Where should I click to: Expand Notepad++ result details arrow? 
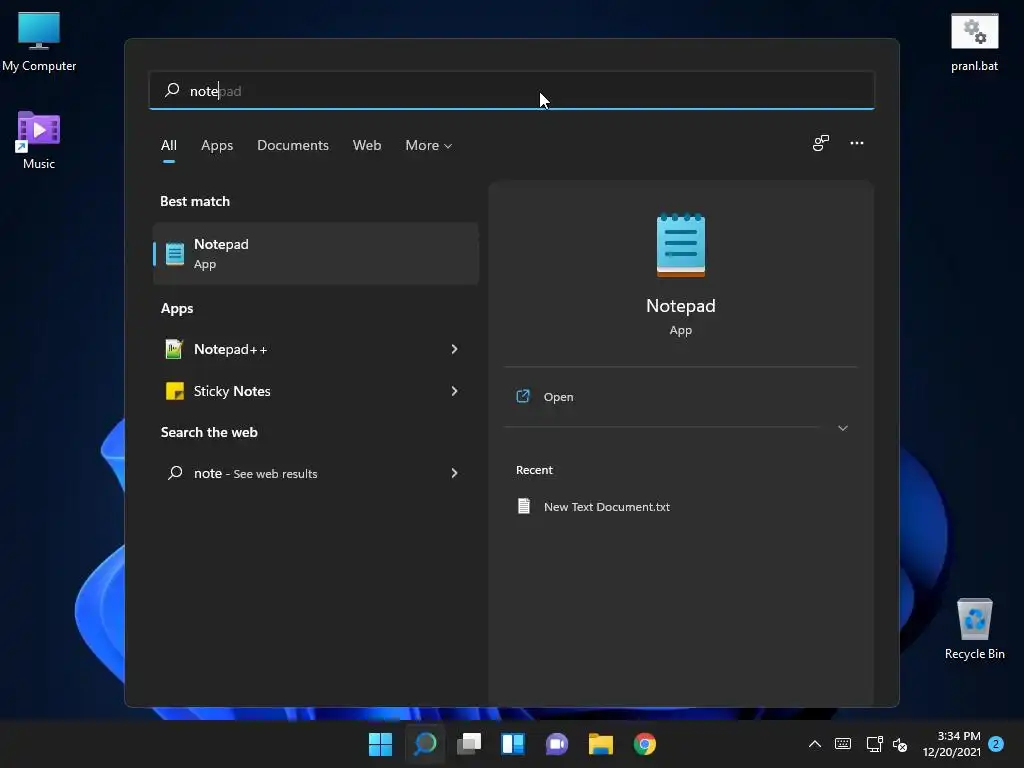pos(455,349)
